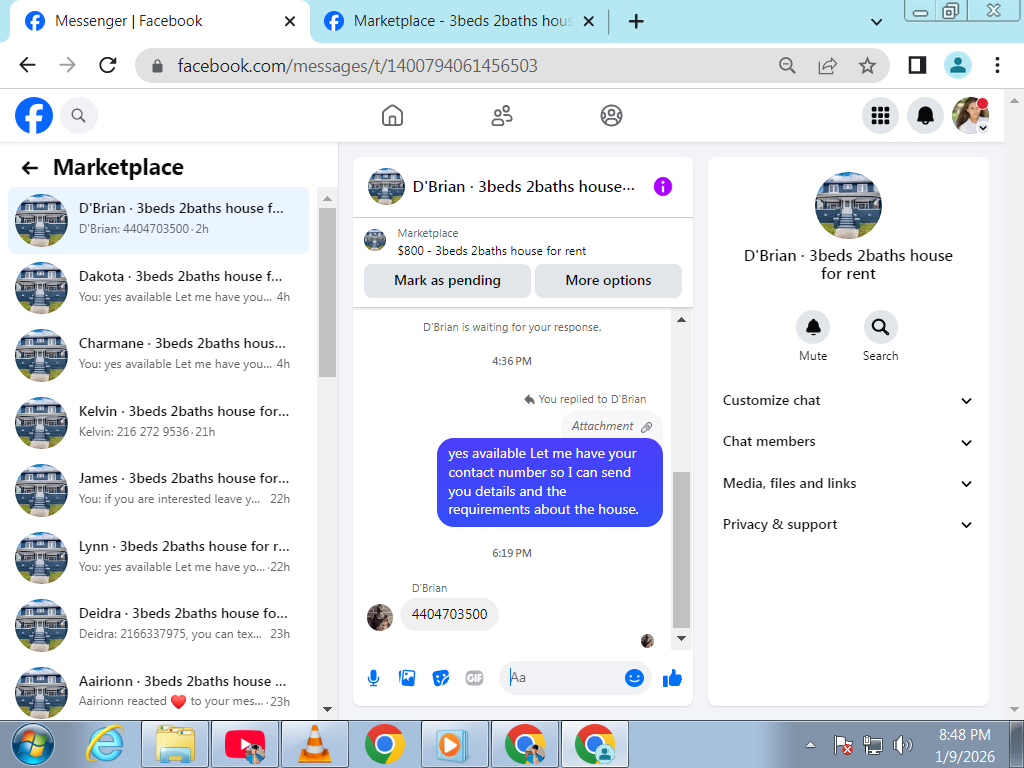Open the Facebook search magnifier
The height and width of the screenshot is (768, 1024).
tap(78, 116)
